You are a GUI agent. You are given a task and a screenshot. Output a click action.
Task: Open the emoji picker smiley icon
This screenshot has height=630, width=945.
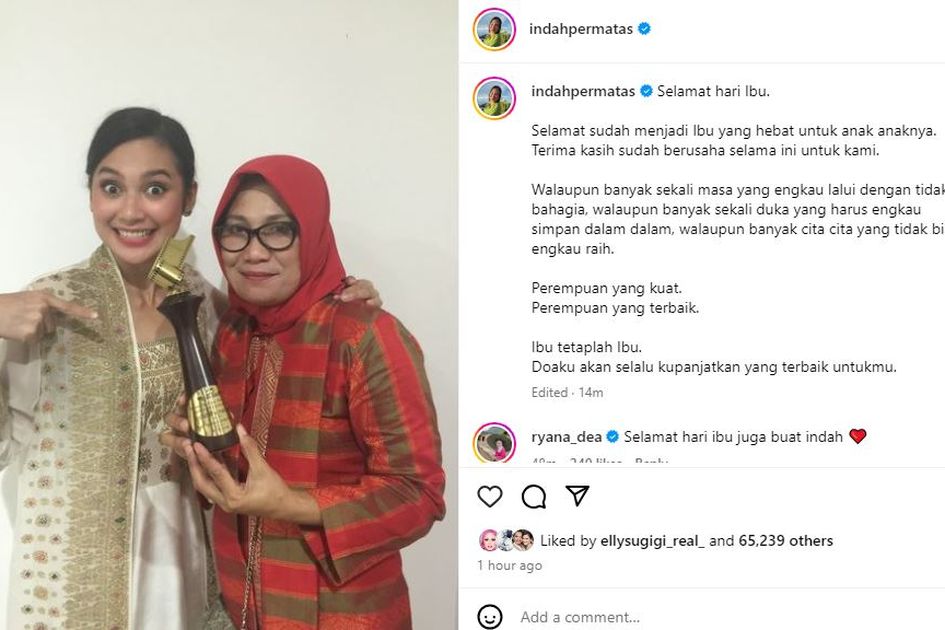(x=490, y=617)
